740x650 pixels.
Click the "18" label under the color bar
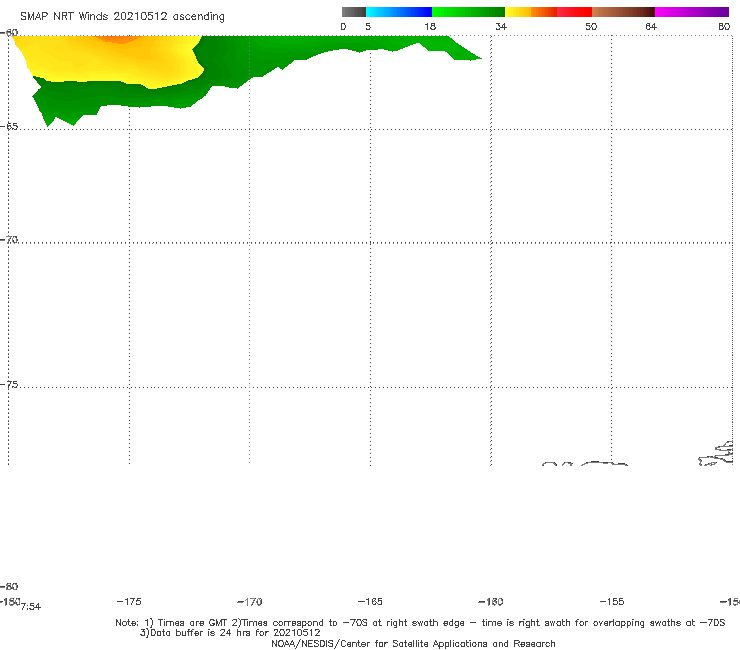[x=430, y=26]
